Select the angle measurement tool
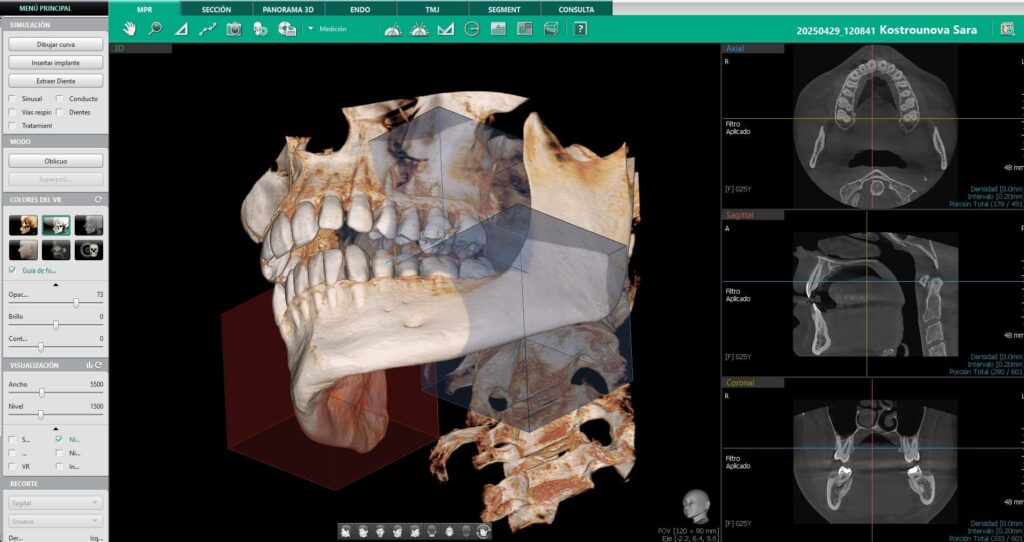The height and width of the screenshot is (542, 1024). coord(181,29)
